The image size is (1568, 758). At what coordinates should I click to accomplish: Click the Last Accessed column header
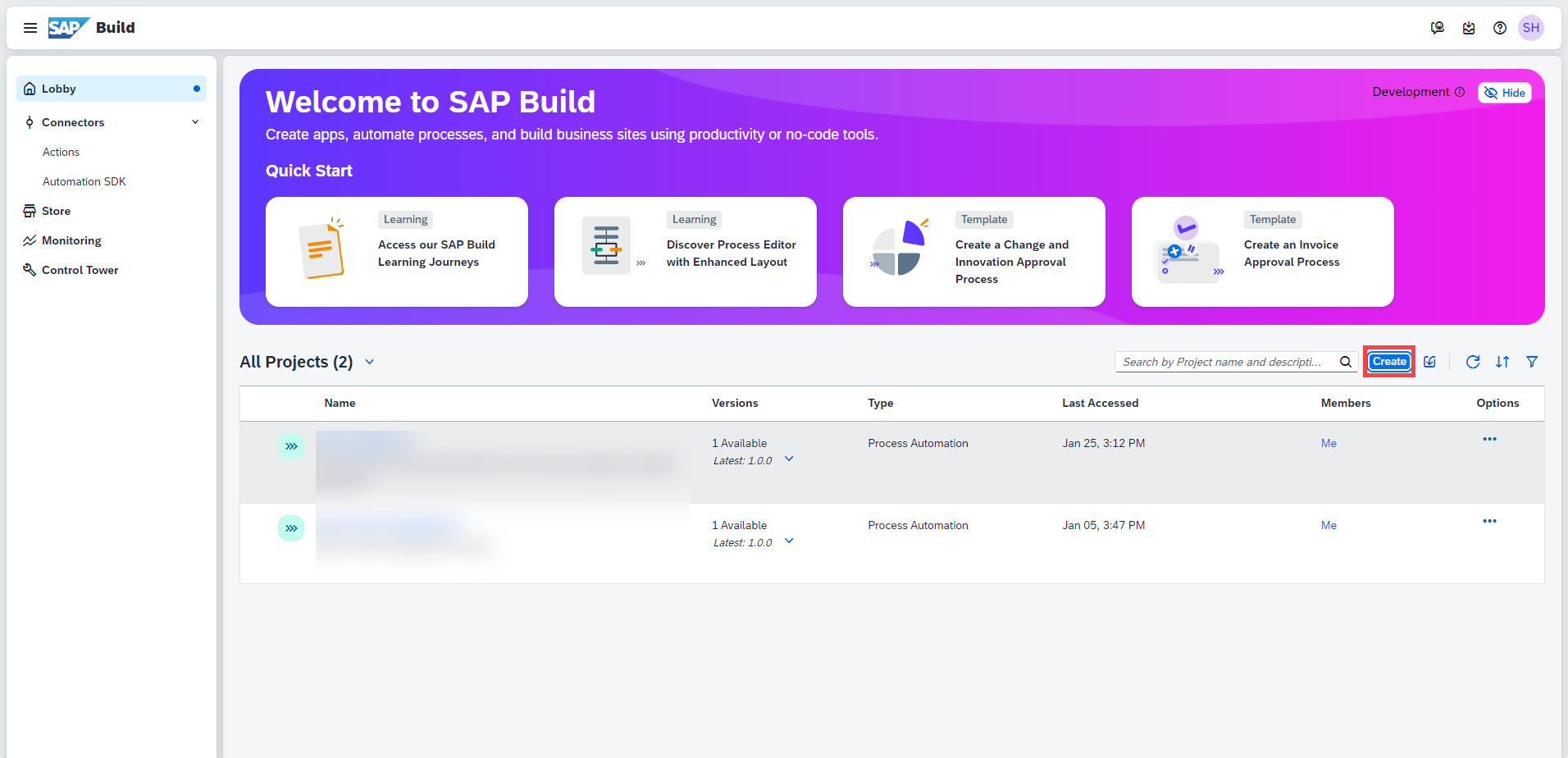click(x=1100, y=403)
